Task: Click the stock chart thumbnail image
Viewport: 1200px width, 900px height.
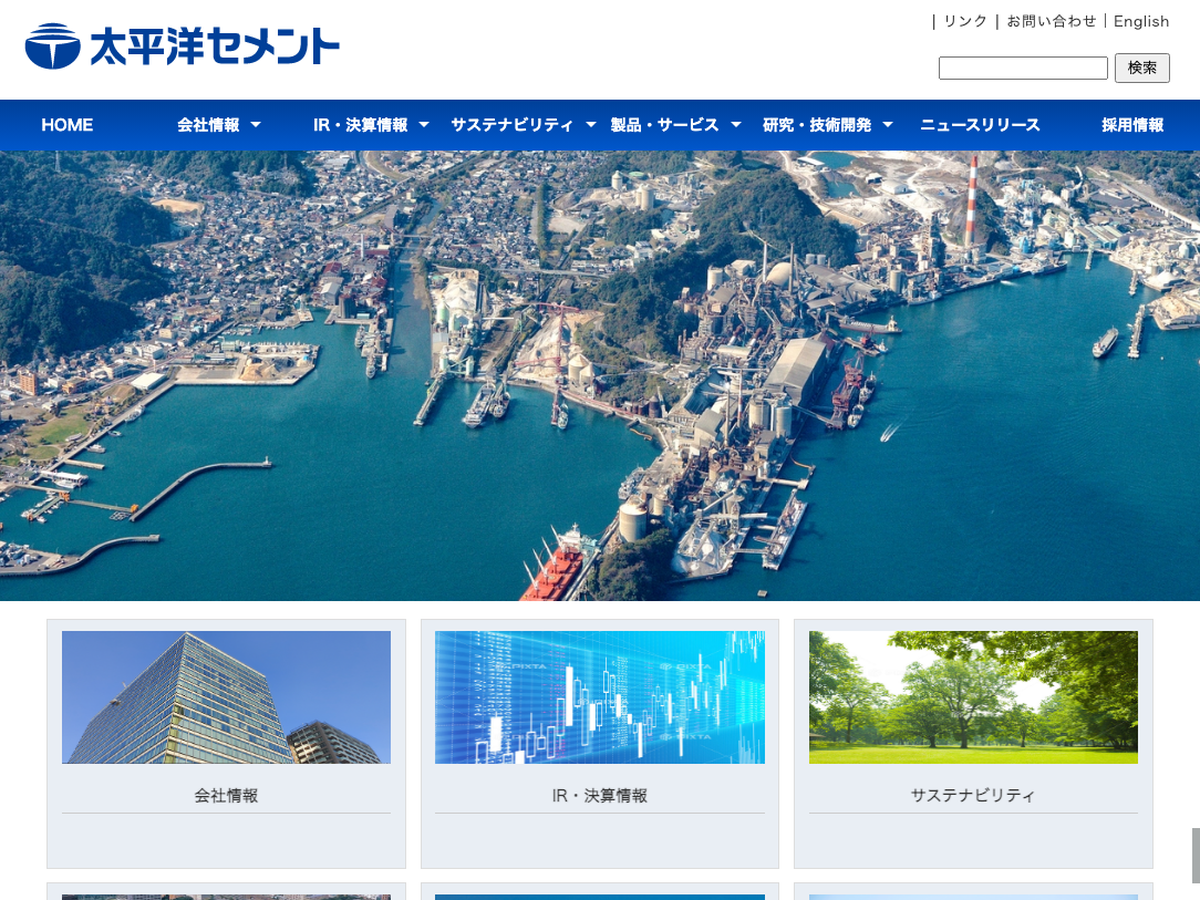Action: pos(599,697)
